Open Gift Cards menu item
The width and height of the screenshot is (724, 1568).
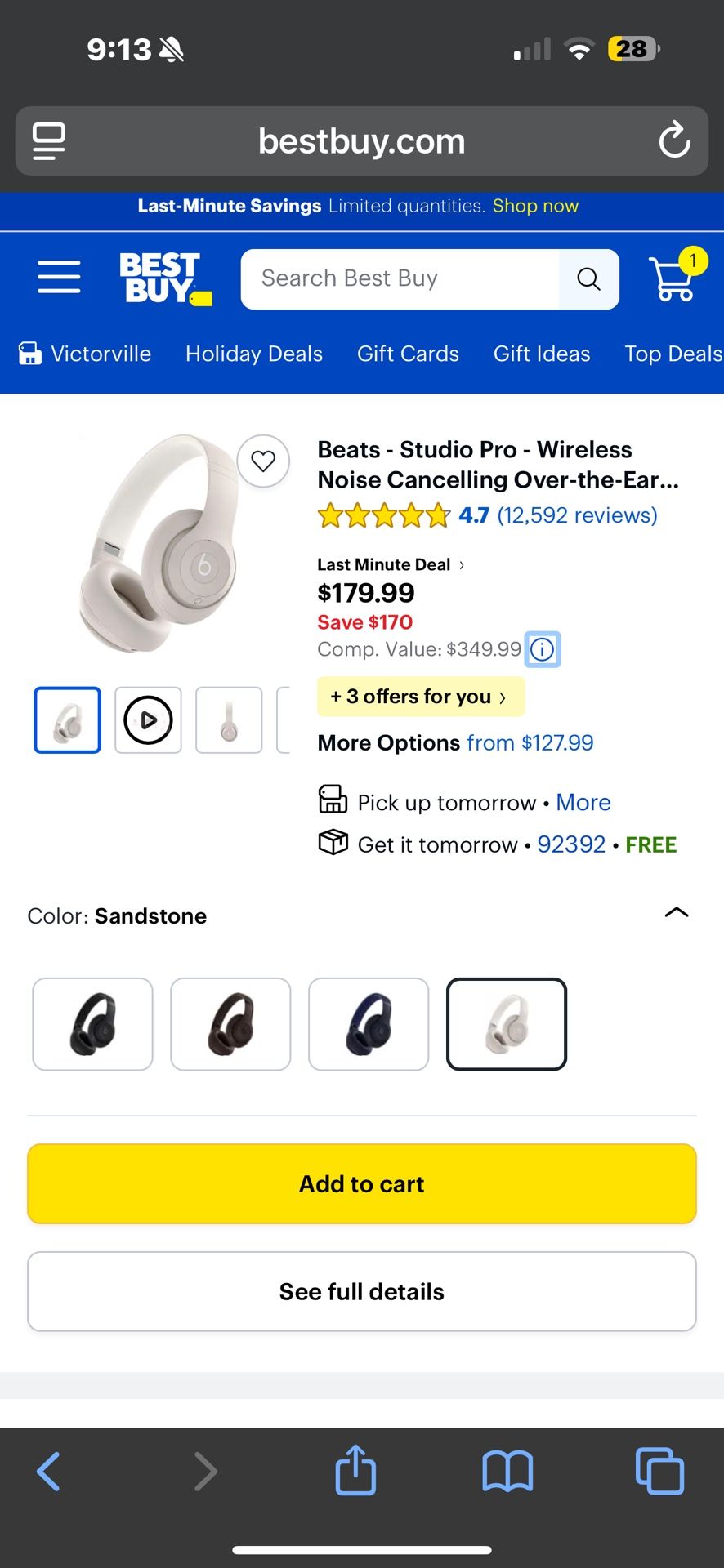coord(408,354)
